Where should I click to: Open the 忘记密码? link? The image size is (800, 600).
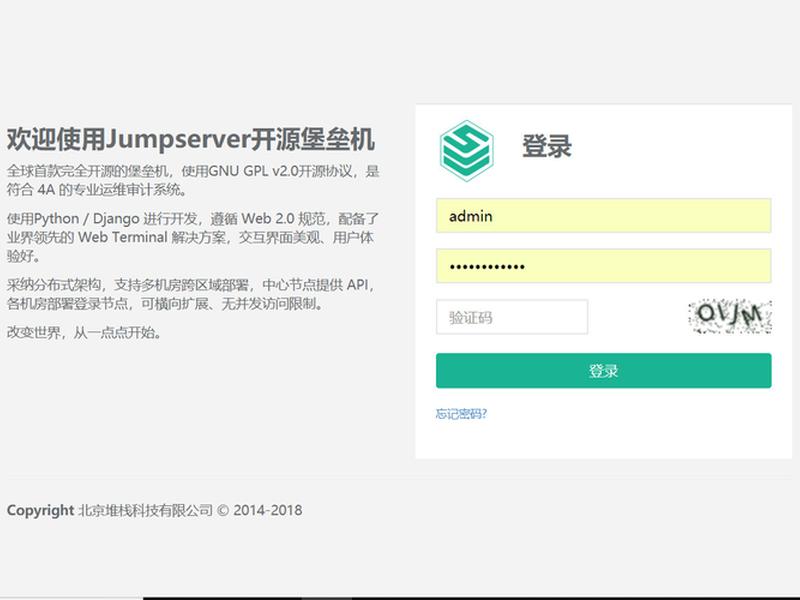click(x=461, y=413)
